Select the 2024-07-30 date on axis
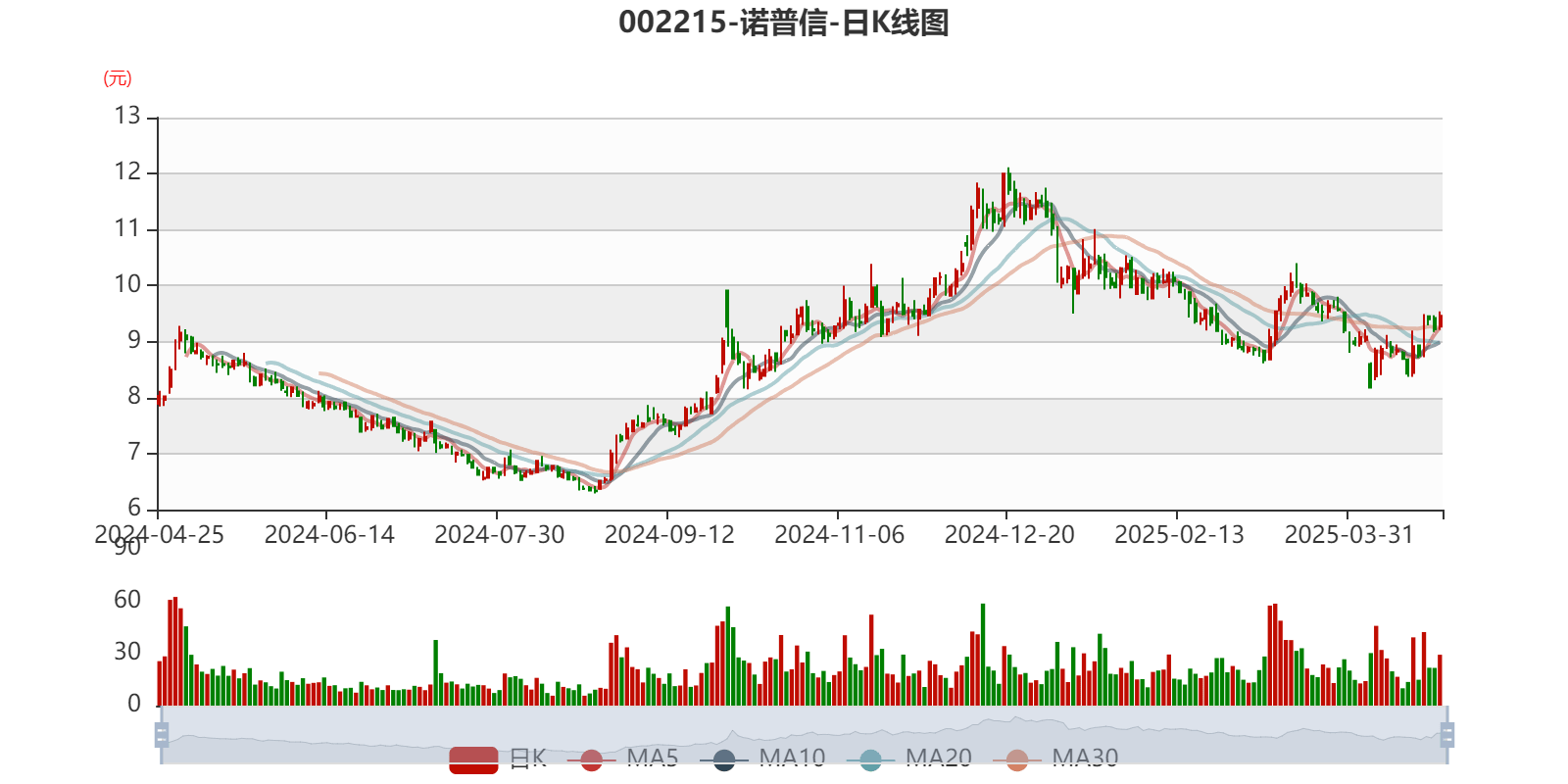Screen dimensions: 1568x784 [499, 535]
